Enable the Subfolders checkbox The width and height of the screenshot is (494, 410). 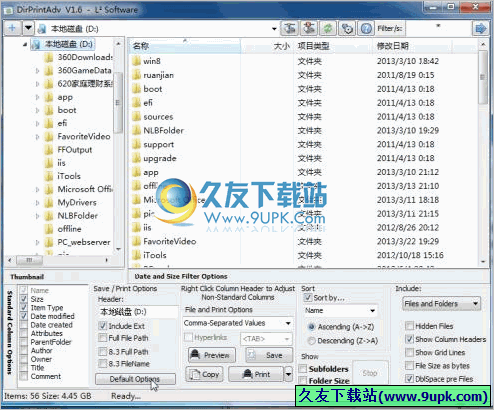303,369
